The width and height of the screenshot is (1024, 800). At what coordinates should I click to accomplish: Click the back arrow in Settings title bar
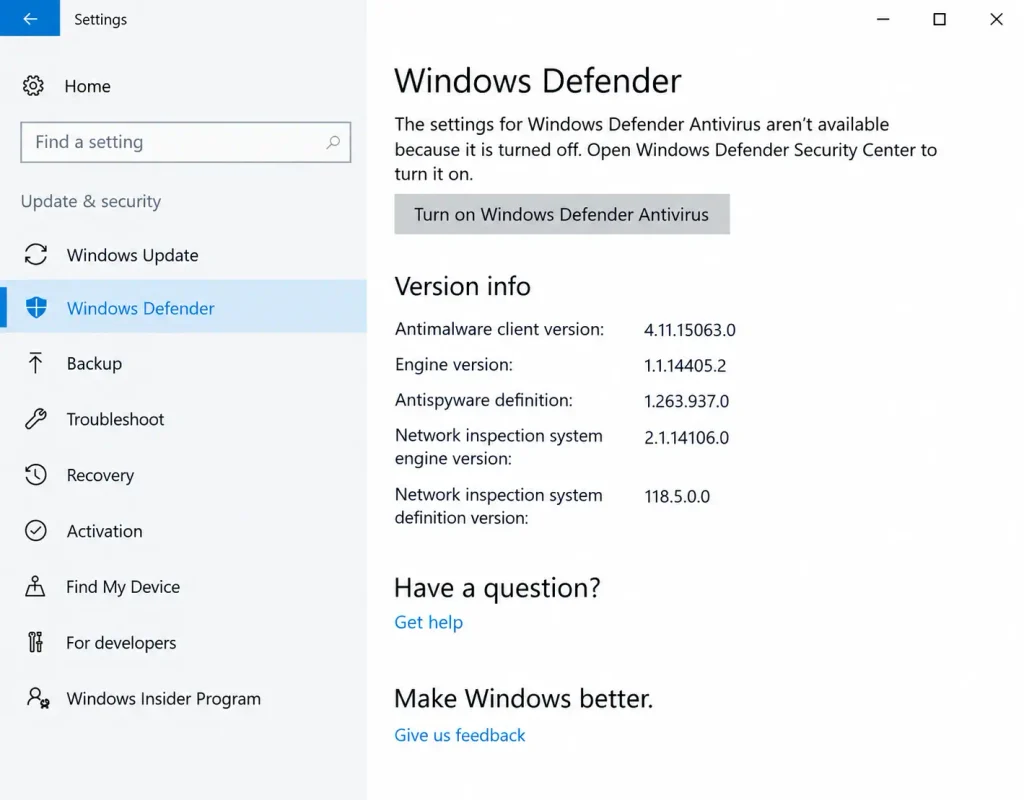[30, 18]
